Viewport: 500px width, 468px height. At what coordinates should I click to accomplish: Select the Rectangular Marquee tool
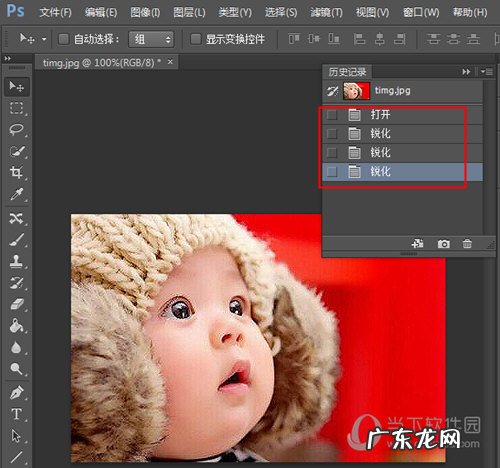pos(17,108)
